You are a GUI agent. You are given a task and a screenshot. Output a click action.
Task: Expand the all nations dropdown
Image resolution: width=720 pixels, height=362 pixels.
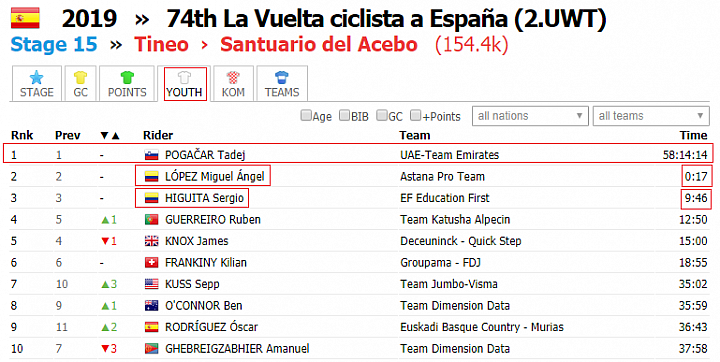pos(530,116)
